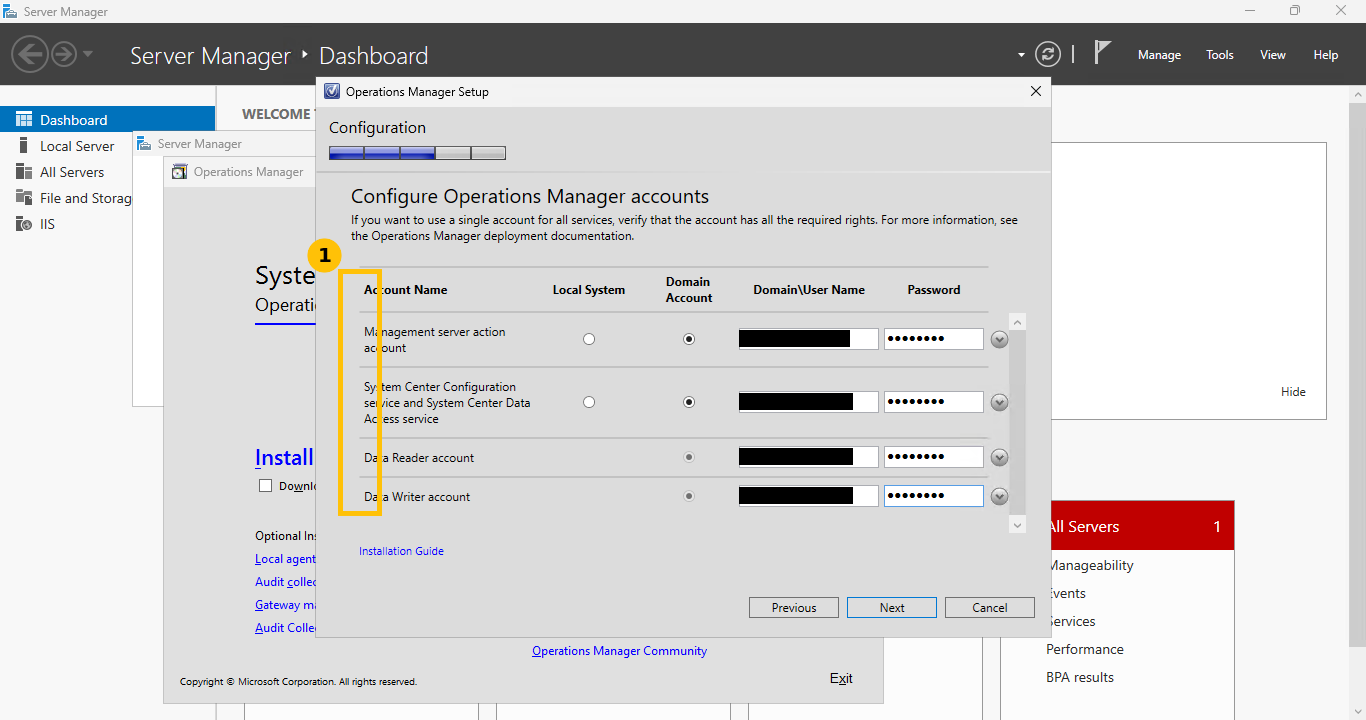Image resolution: width=1366 pixels, height=720 pixels.
Task: Click the File and Storage Services icon
Action: point(23,198)
